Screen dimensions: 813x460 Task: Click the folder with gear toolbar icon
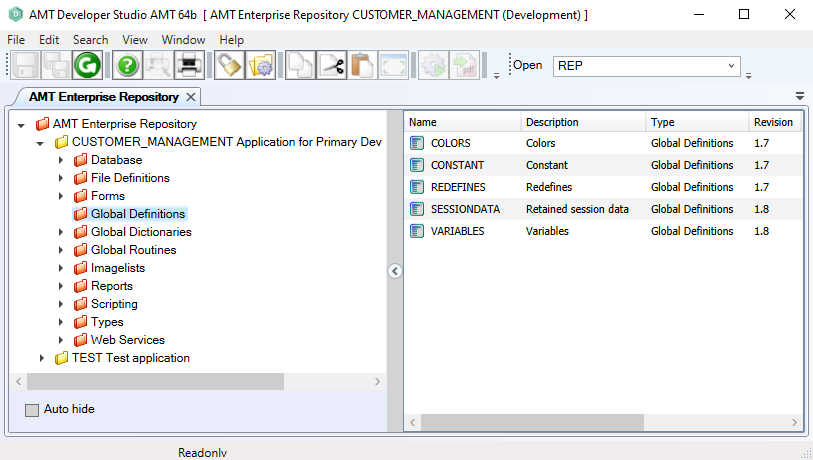[x=260, y=66]
